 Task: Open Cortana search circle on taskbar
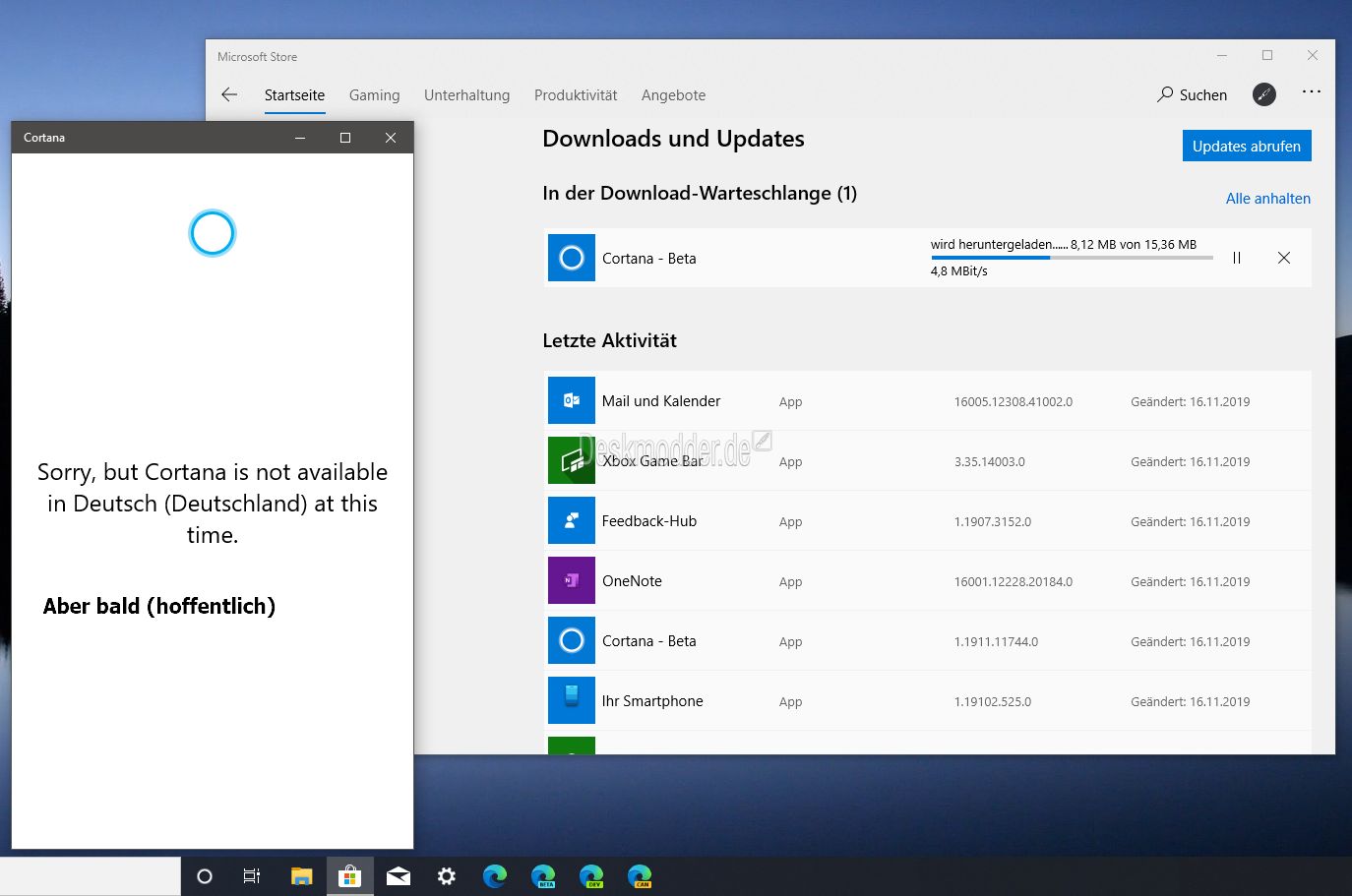[205, 876]
